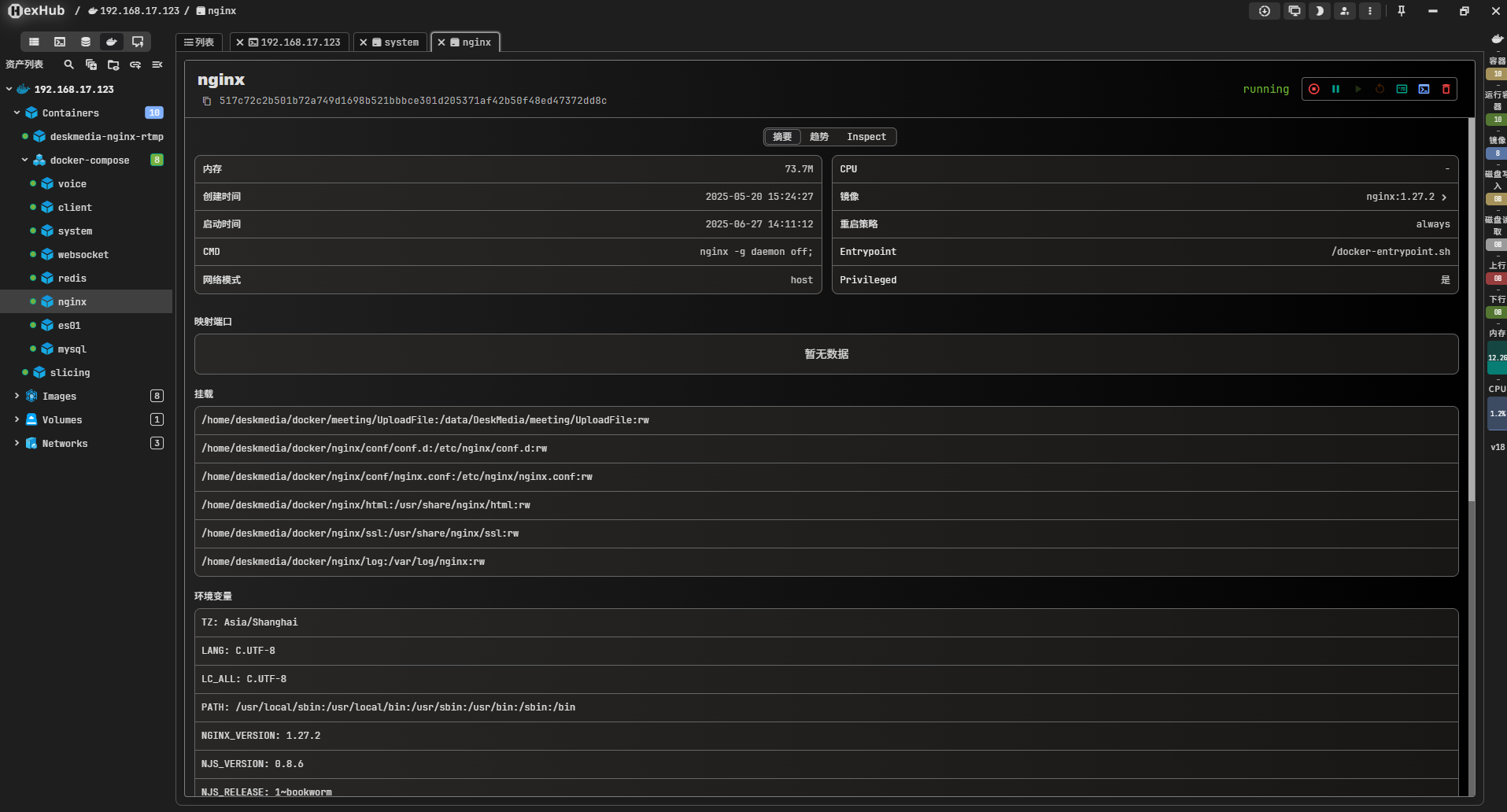Open nginx:1.27.2 image details chevron
This screenshot has height=812, width=1507.
tap(1444, 197)
